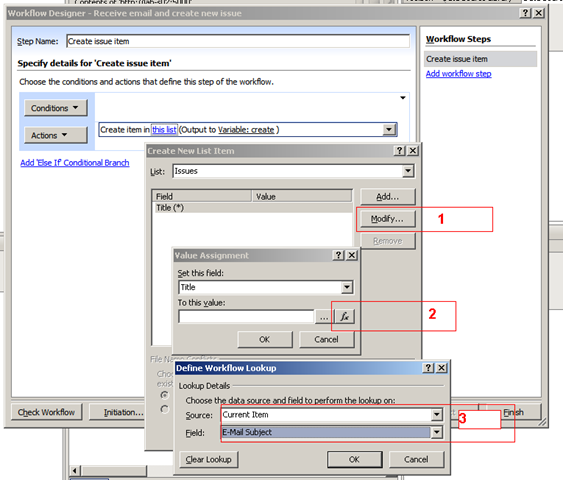563x480 pixels.
Task: Close the Value Assignment dialog
Action: coord(352,255)
